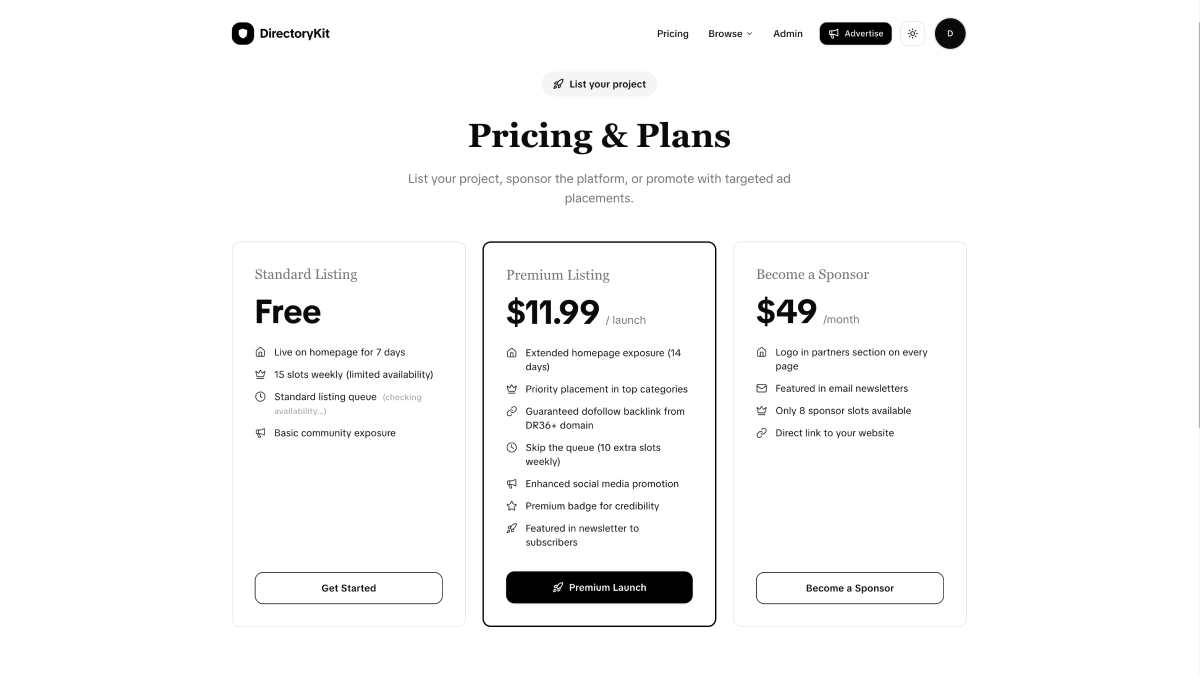Expand the Browse dropdown menu
This screenshot has width=1200, height=675.
point(730,34)
